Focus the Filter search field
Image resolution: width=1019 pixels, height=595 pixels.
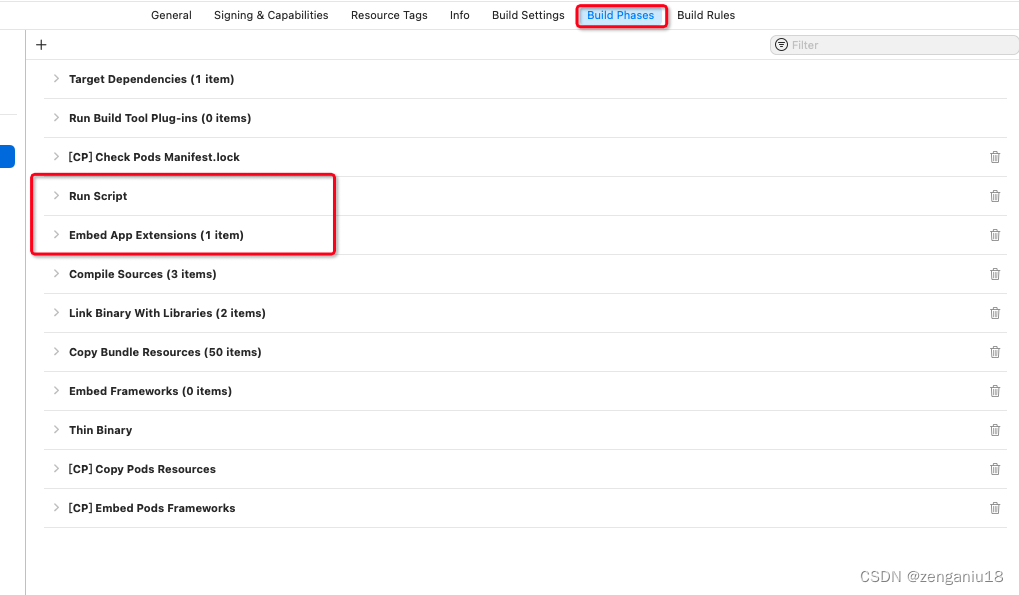click(x=894, y=45)
